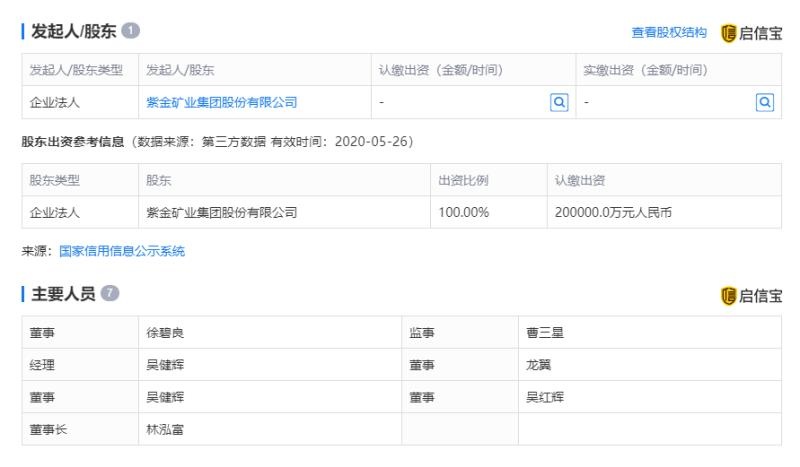Open the blue 紫金矿业集团股份有限公司 company link

click(221, 102)
